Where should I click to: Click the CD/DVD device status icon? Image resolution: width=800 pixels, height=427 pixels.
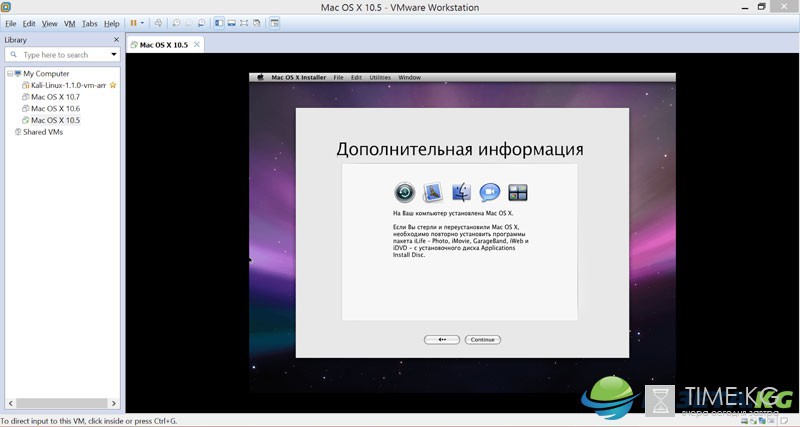[x=754, y=421]
